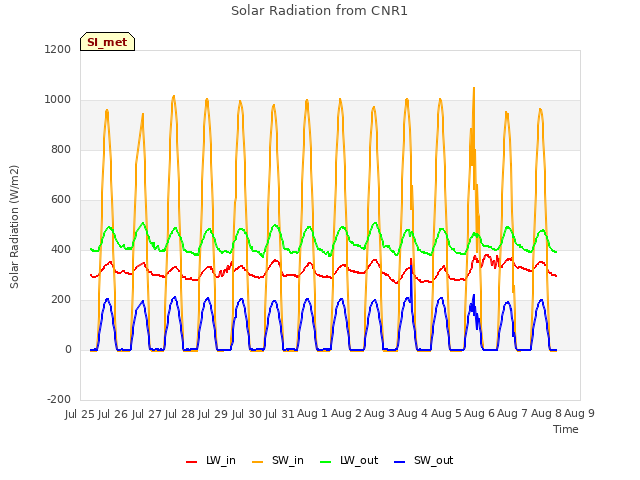The image size is (640, 480).
Task: Click the Jul 29 x-axis date label
Action: (212, 414)
